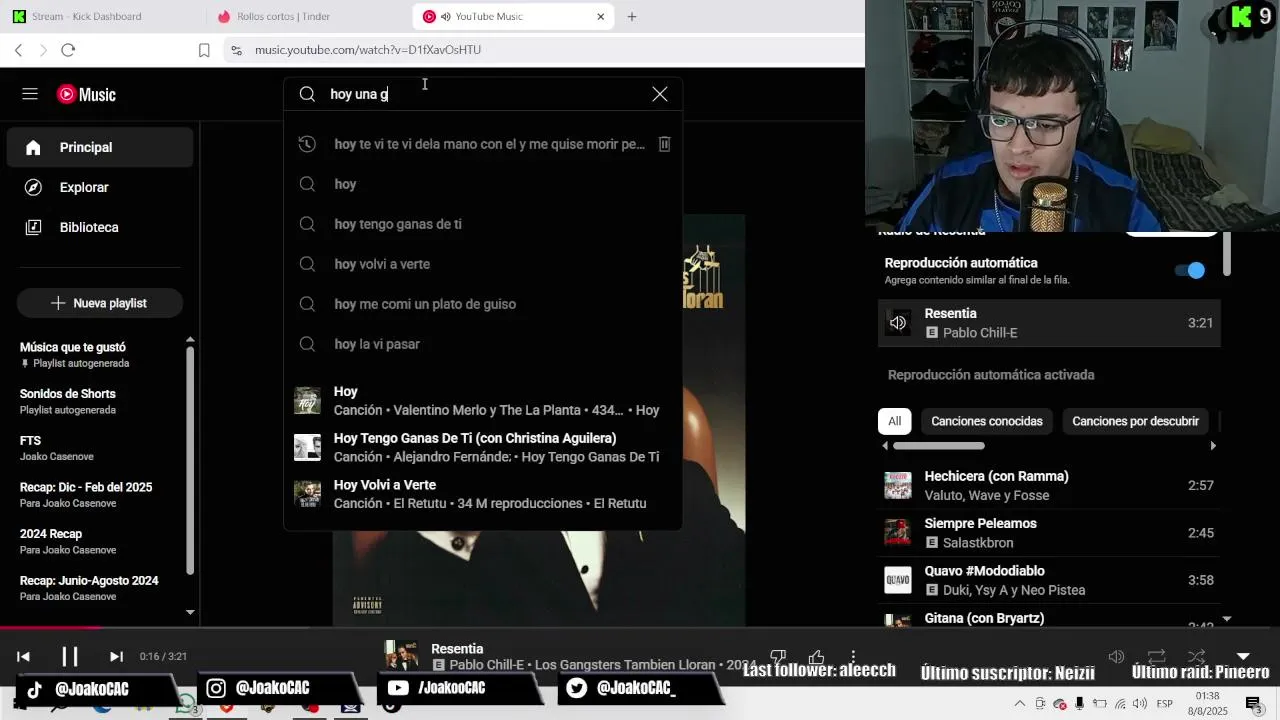Go to Principal home section

(x=100, y=147)
